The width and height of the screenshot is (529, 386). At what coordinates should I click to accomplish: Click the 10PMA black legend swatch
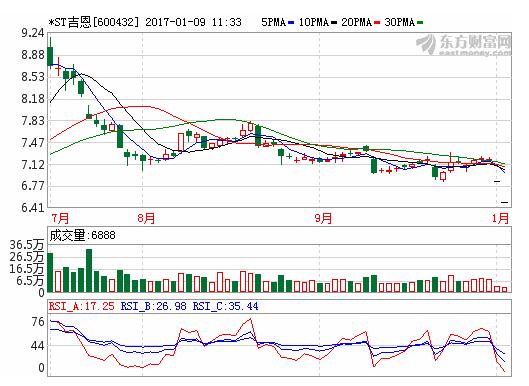[334, 23]
